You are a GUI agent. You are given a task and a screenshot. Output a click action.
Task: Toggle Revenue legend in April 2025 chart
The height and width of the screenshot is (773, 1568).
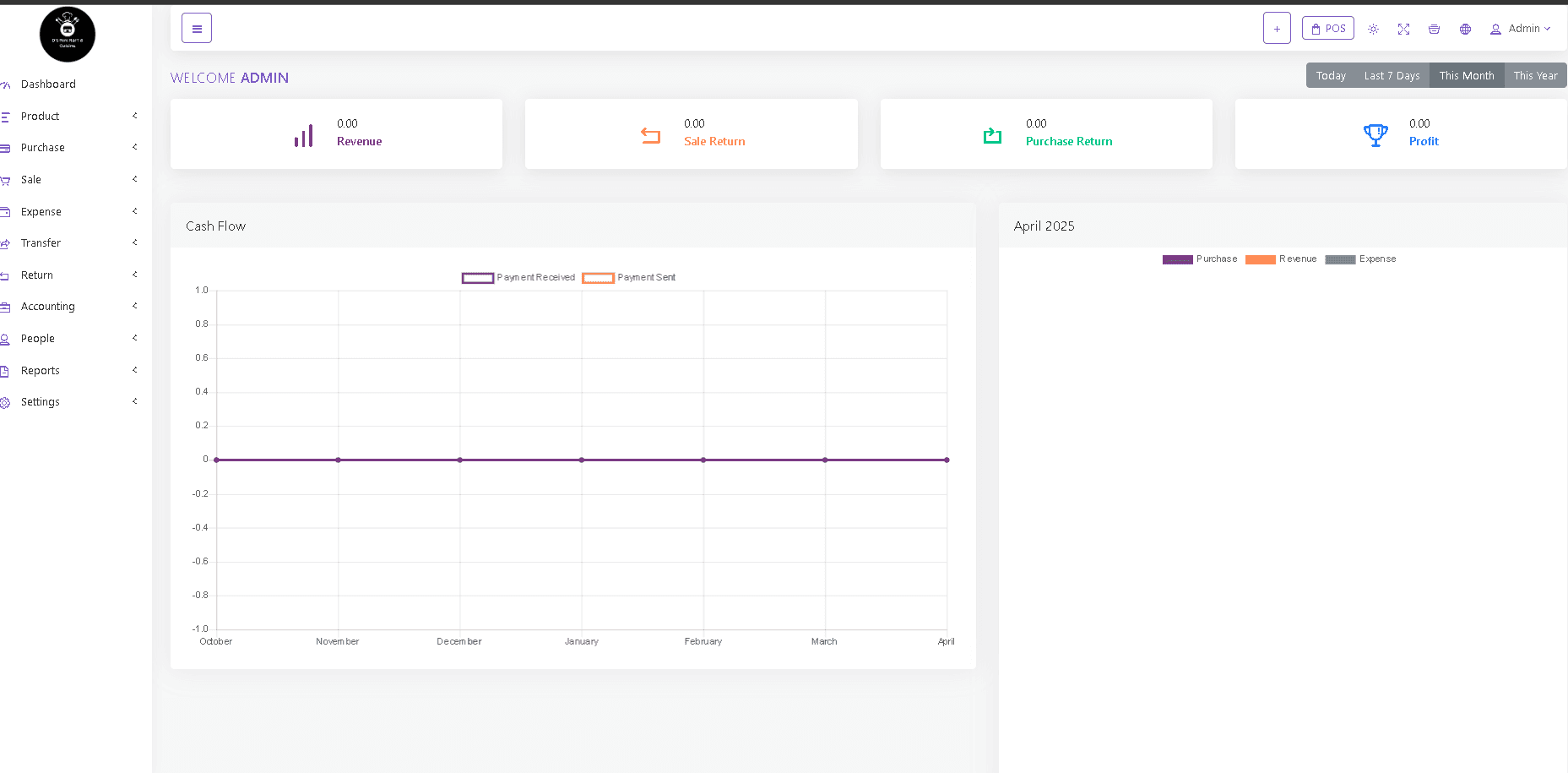(x=1281, y=259)
